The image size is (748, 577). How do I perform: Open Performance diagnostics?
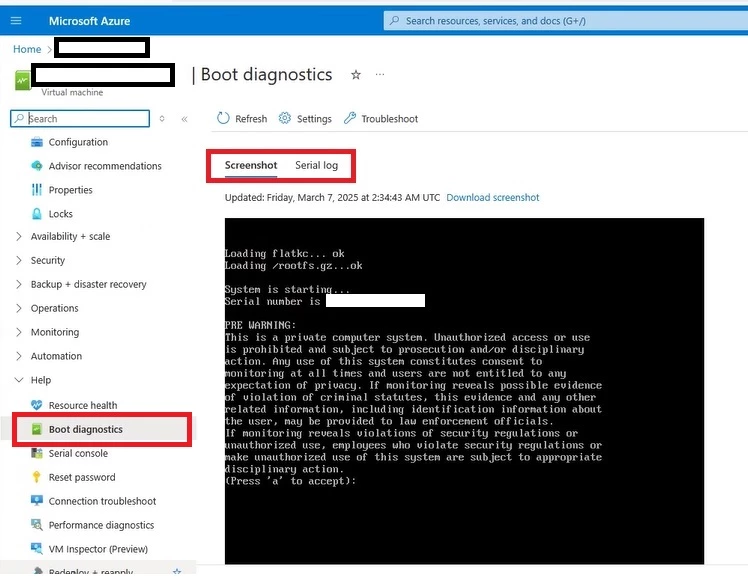102,525
